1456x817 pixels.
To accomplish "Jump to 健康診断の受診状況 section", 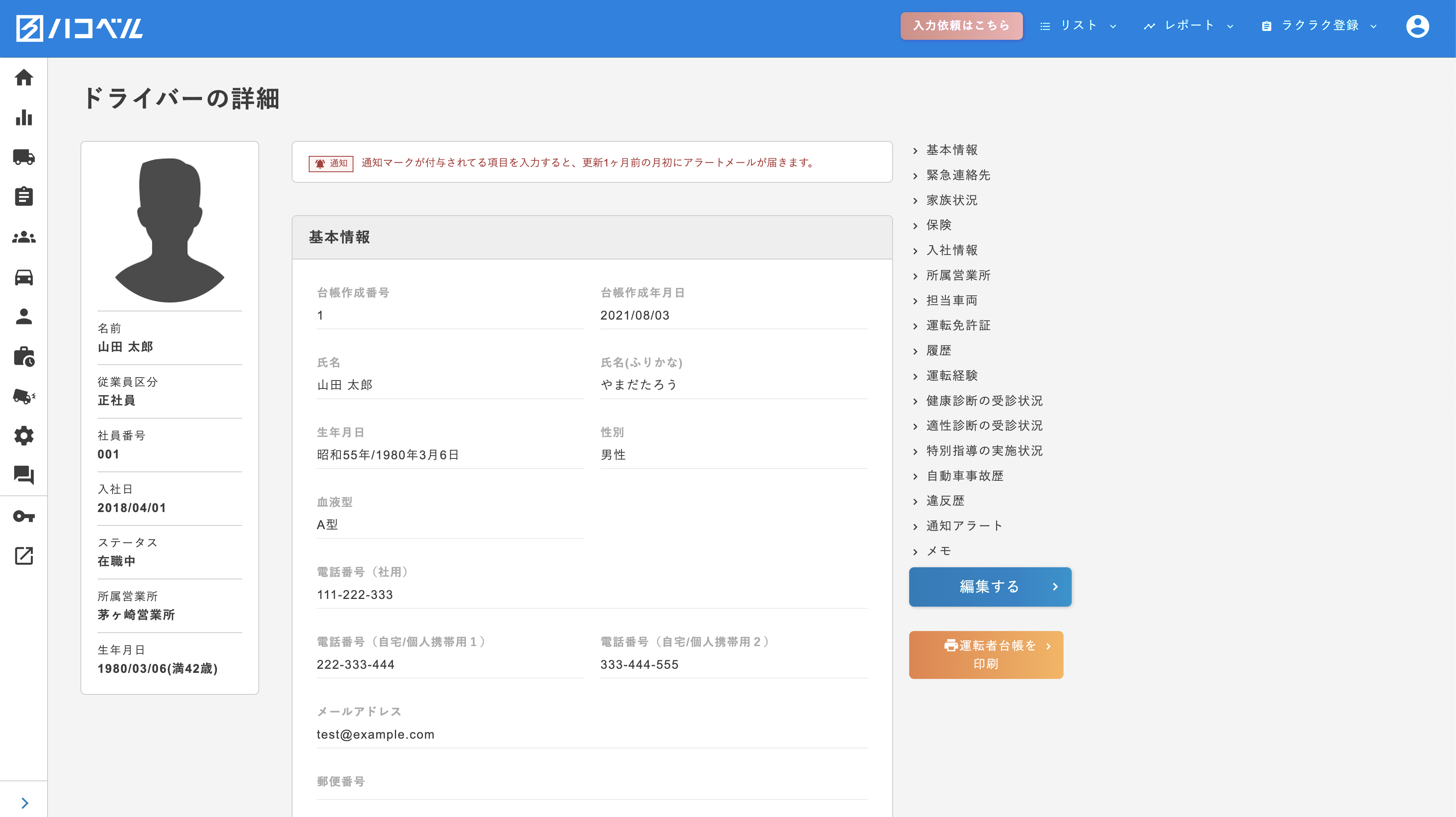I will click(984, 401).
